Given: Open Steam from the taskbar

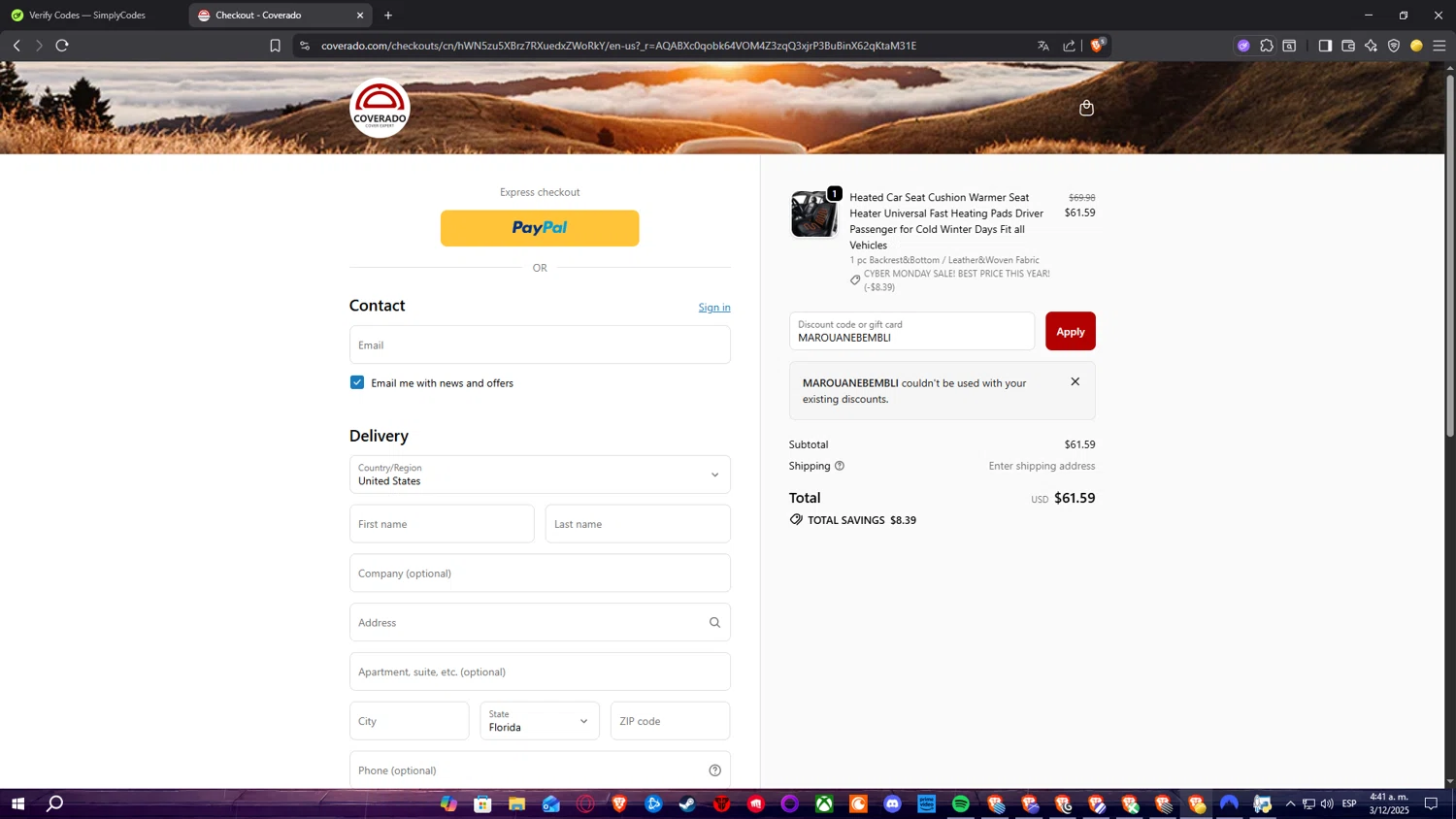Looking at the screenshot, I should [687, 803].
